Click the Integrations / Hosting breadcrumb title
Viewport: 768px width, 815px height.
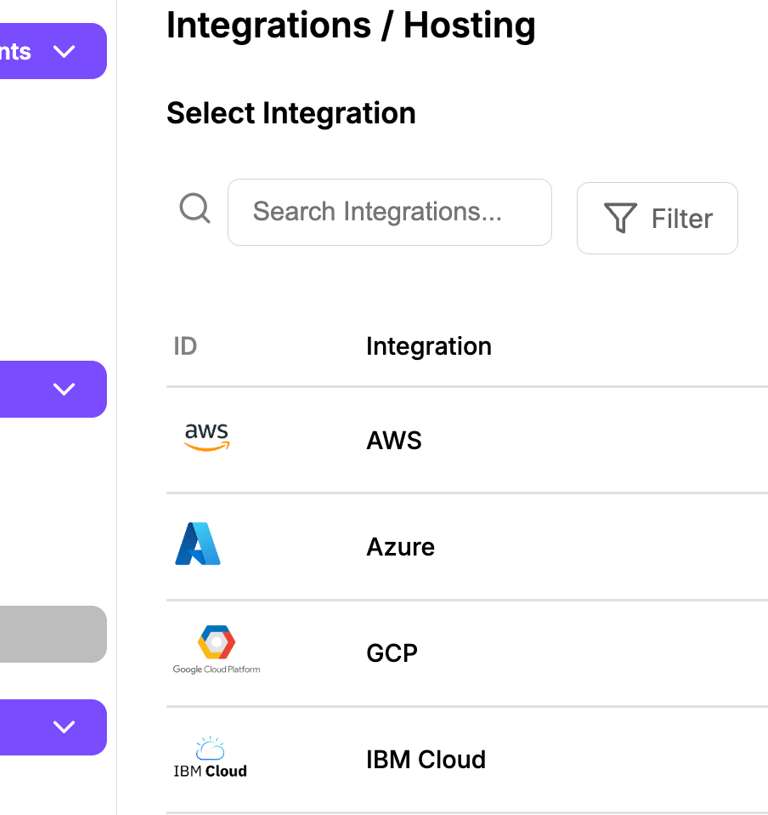351,25
